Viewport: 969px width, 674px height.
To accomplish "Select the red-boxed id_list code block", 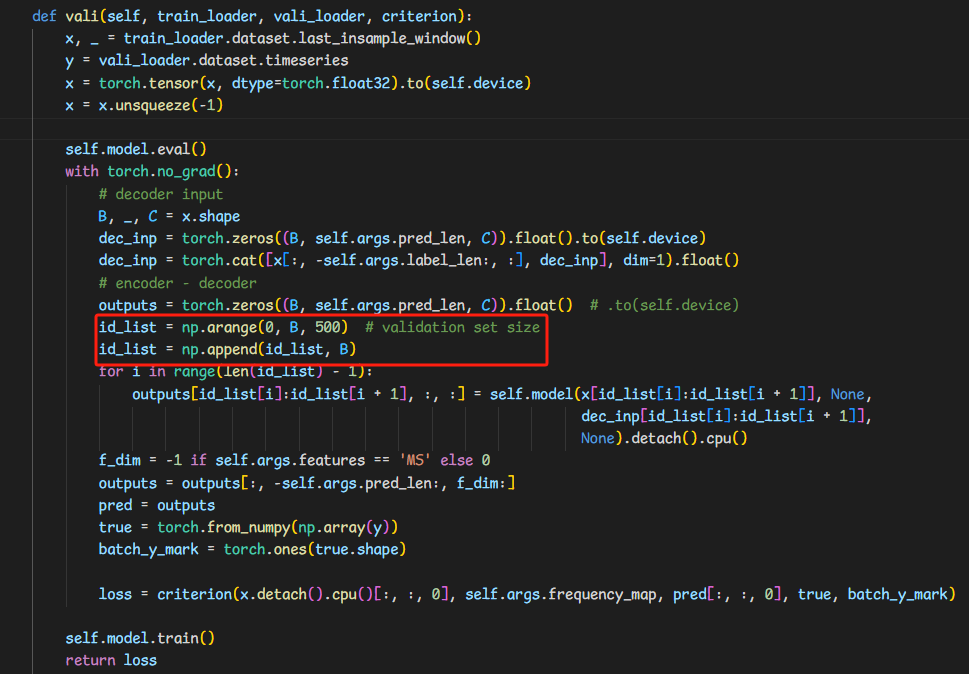I will click(x=320, y=338).
